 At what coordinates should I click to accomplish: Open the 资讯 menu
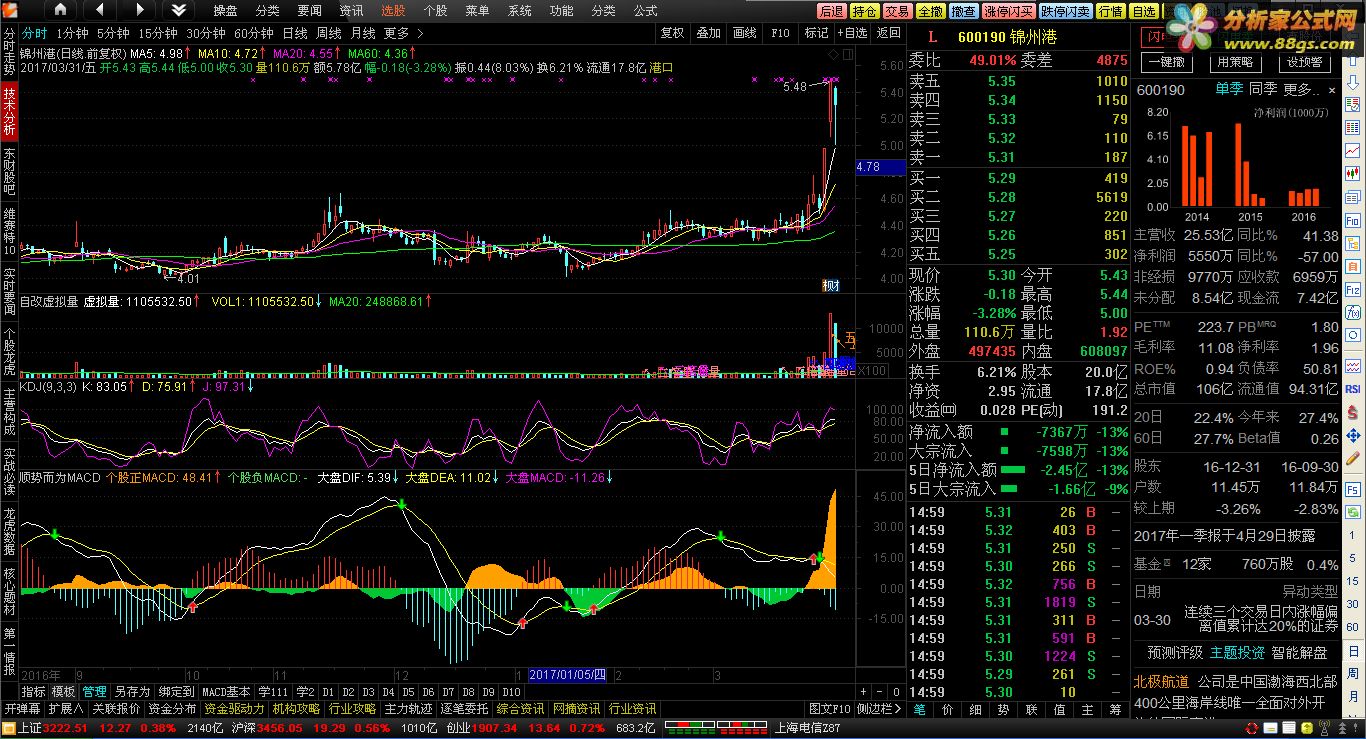pos(352,10)
